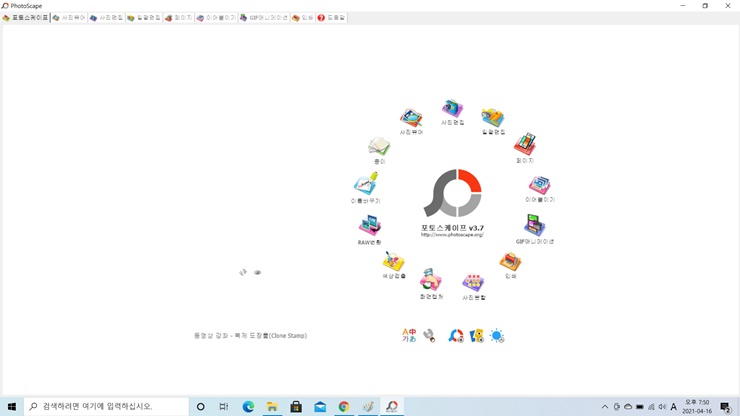This screenshot has width=740, height=416.
Task: Start the 화면캡쳐 screen capture icon
Action: click(431, 283)
